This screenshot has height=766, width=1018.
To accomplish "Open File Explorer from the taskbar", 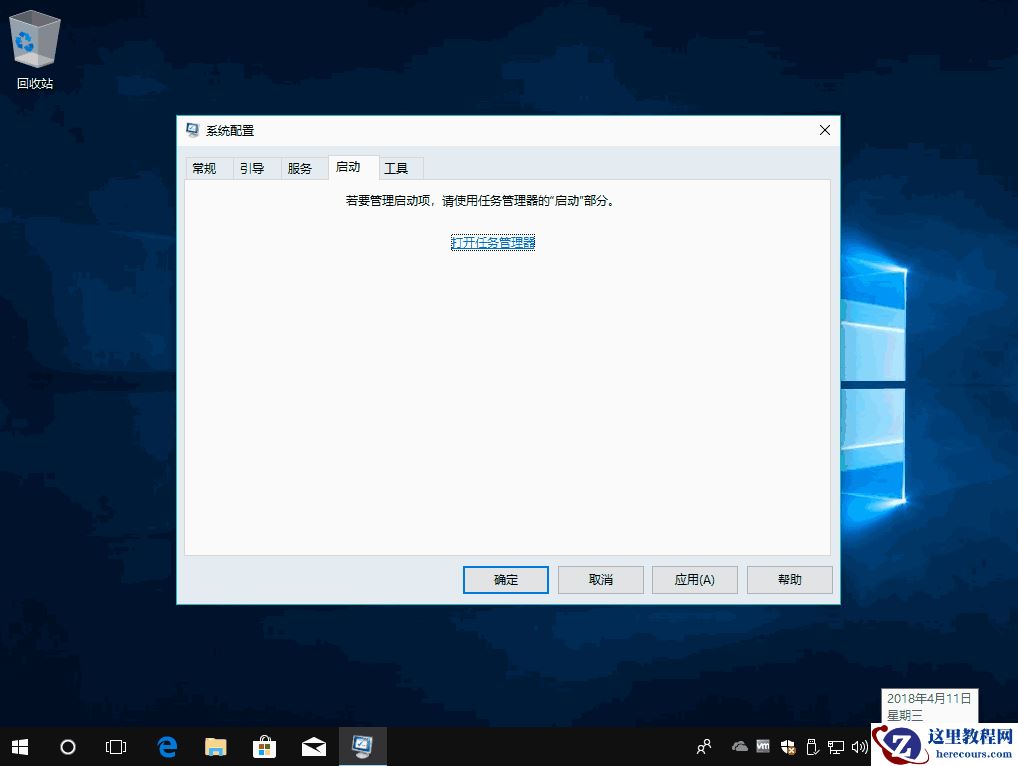I will pyautogui.click(x=215, y=747).
